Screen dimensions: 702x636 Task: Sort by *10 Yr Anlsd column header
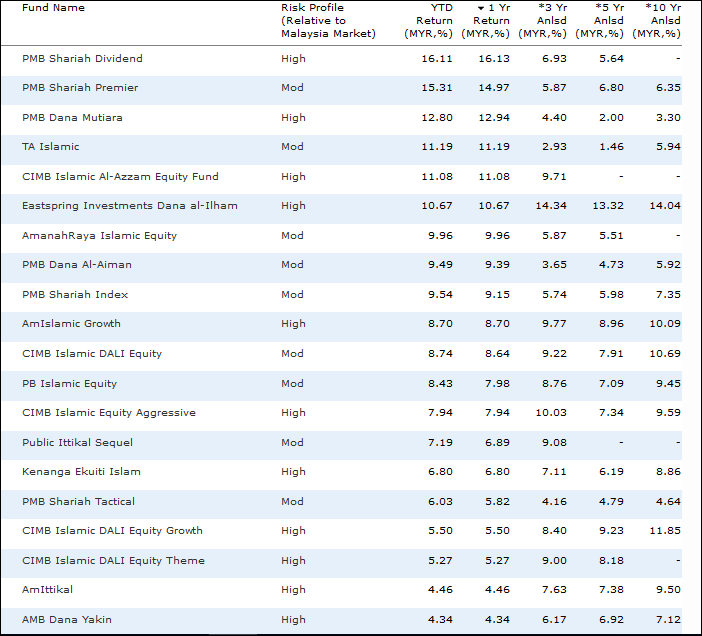click(657, 21)
